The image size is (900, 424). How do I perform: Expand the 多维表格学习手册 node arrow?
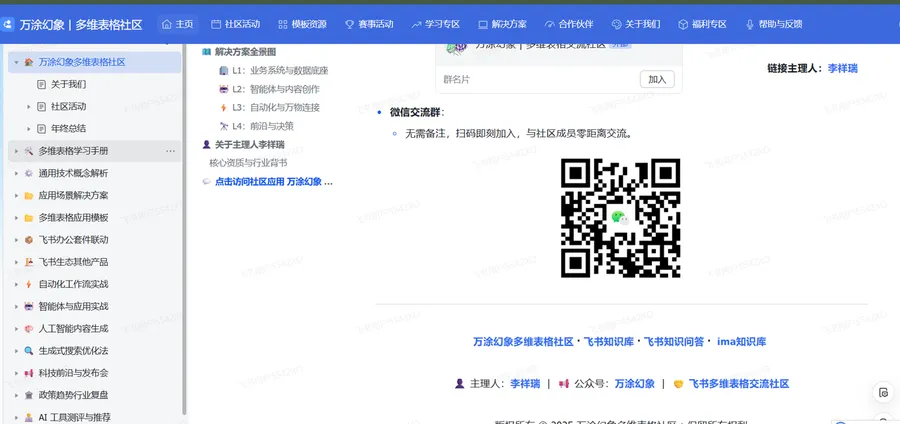point(16,151)
